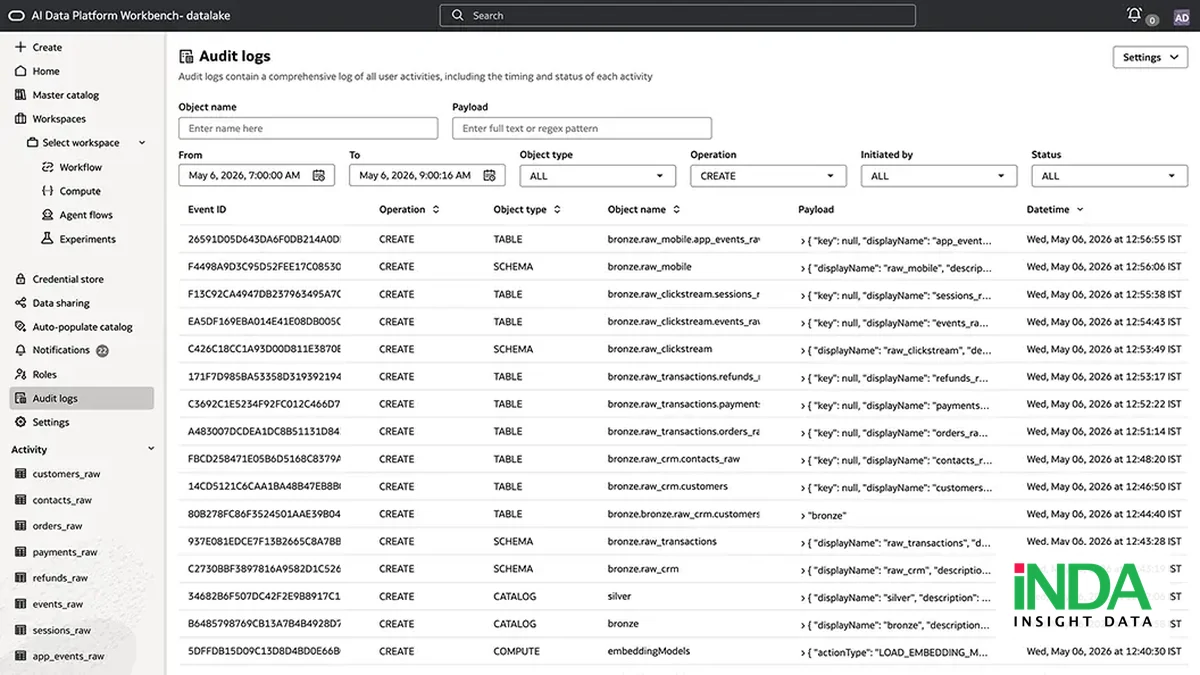Click the customers_raw table icon under Activity

pyautogui.click(x=21, y=474)
